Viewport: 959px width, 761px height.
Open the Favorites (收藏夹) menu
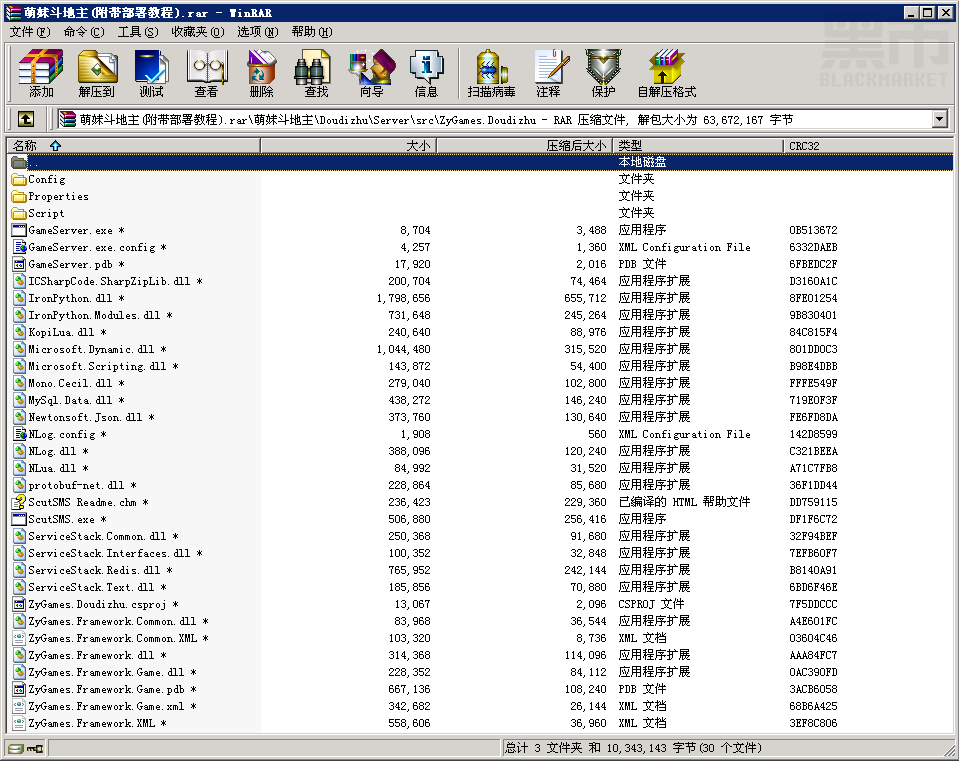pos(198,32)
